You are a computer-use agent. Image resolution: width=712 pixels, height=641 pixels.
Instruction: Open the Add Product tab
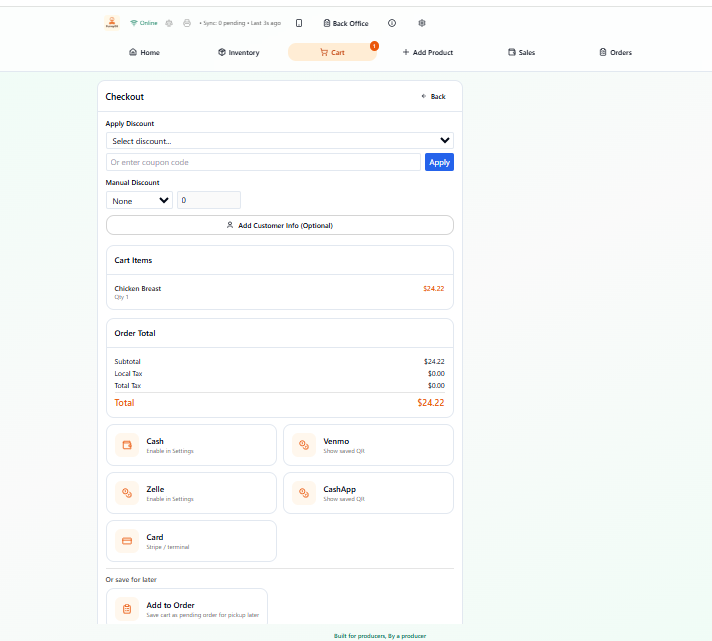[428, 52]
